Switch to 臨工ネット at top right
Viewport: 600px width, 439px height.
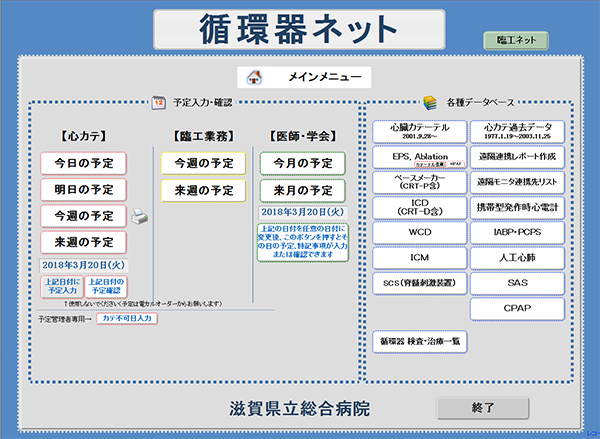(523, 40)
